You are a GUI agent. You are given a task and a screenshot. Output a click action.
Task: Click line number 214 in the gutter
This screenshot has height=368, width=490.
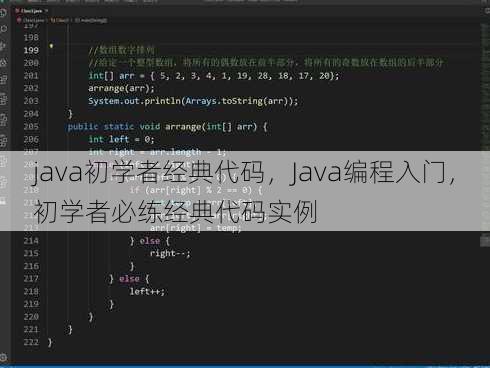point(31,241)
